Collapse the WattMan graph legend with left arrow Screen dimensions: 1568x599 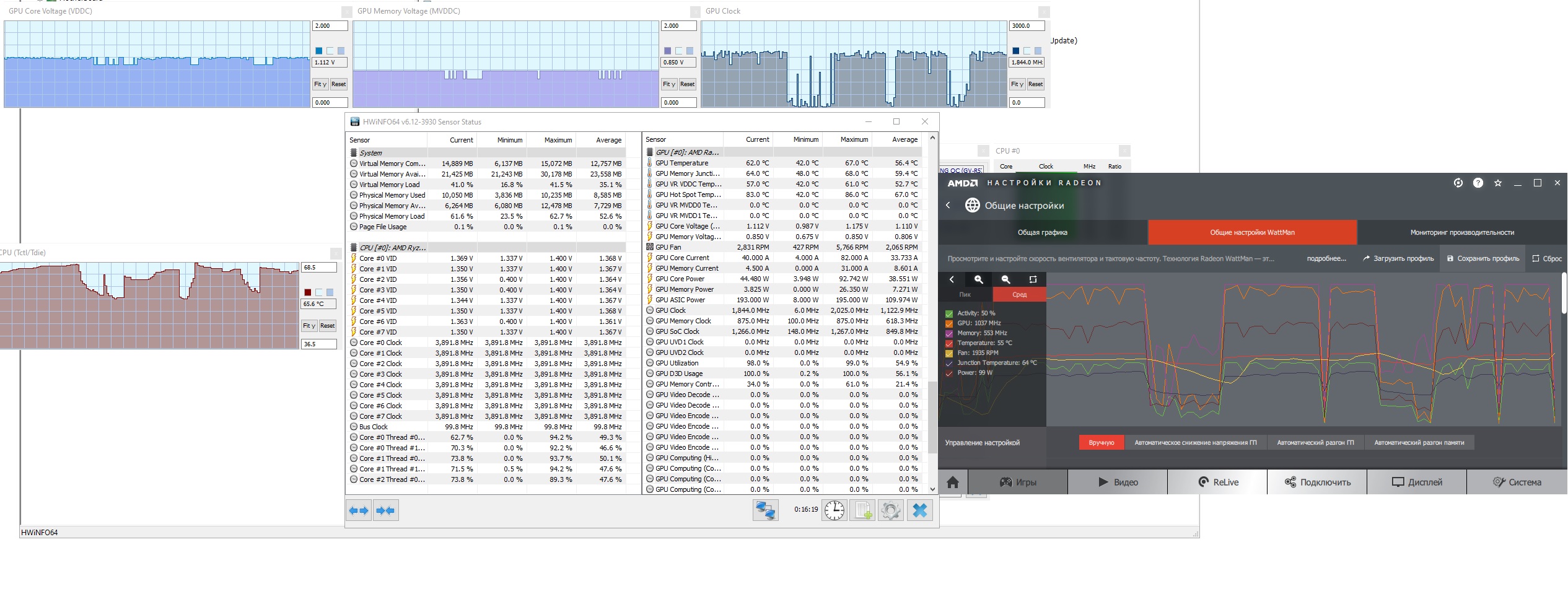[x=952, y=279]
